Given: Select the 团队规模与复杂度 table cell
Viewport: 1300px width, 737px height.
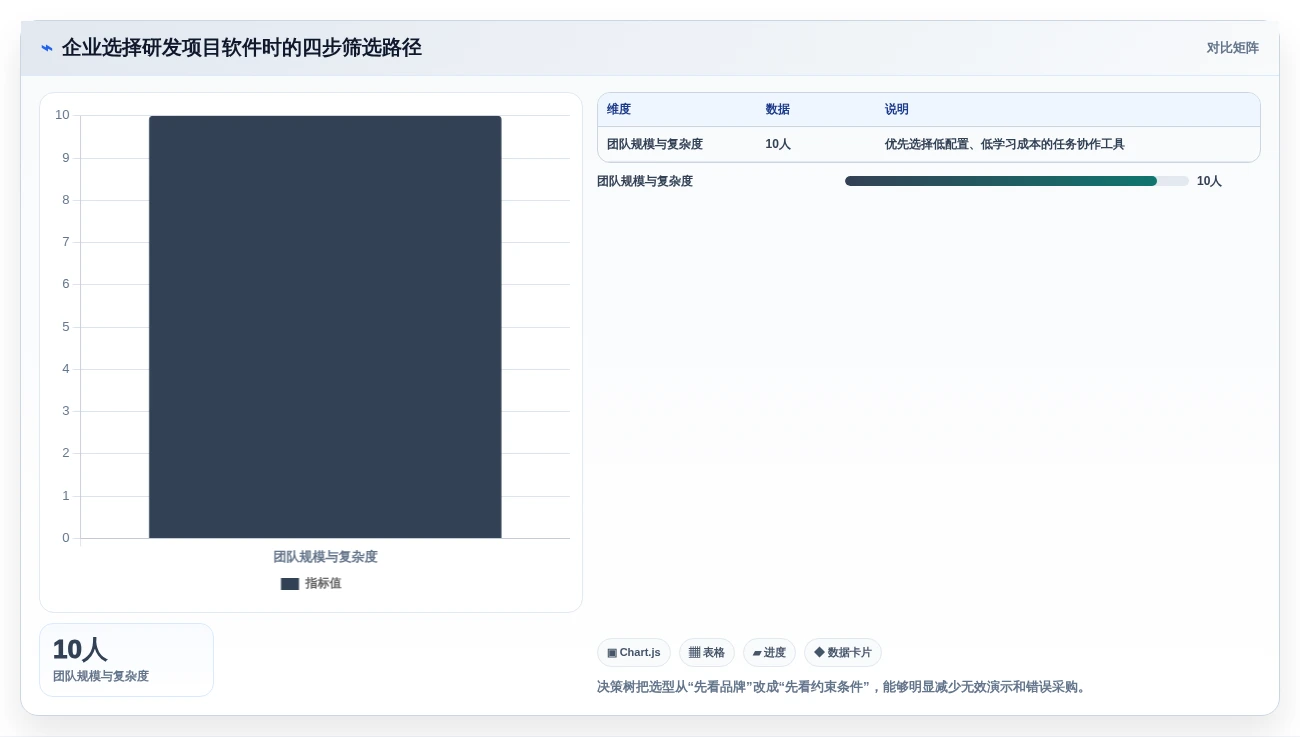Looking at the screenshot, I should click(x=655, y=144).
